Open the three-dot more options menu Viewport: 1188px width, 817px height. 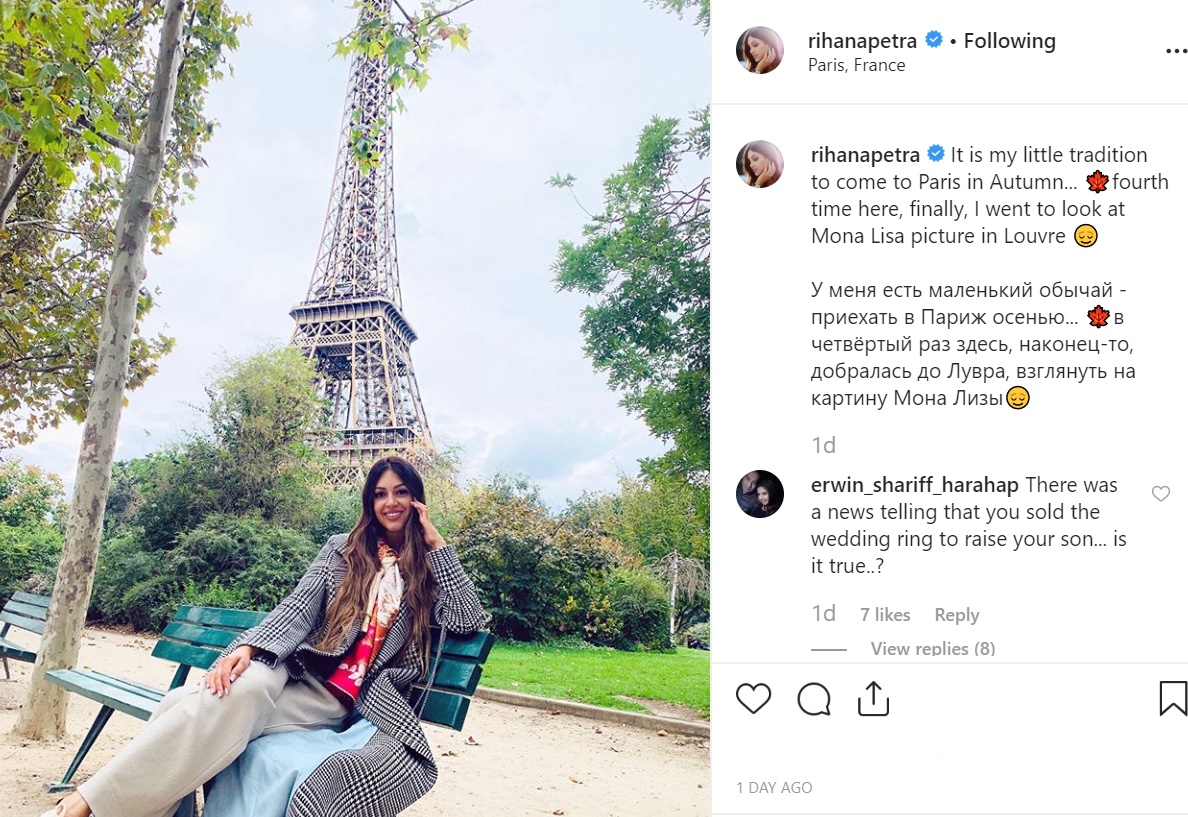pos(1176,51)
